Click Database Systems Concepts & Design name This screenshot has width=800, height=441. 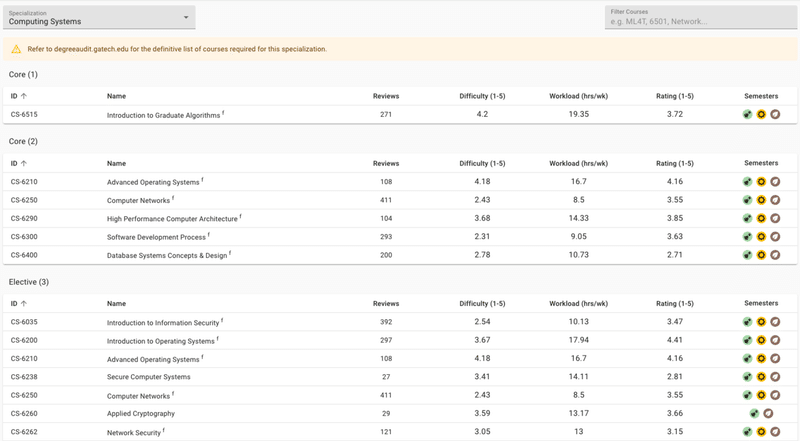tap(167, 256)
